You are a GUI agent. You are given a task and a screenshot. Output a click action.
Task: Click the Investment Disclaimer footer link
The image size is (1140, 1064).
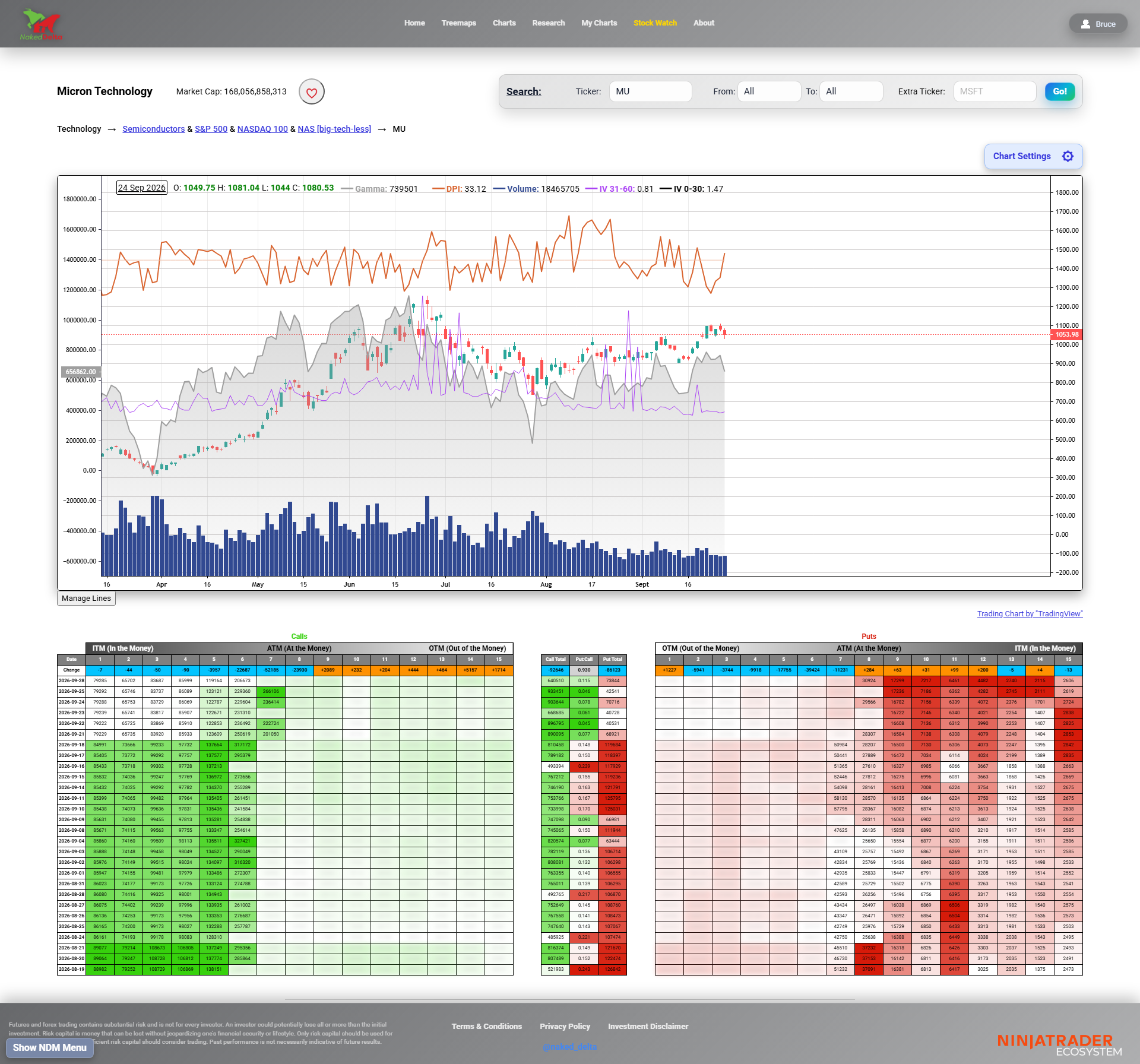(648, 1027)
